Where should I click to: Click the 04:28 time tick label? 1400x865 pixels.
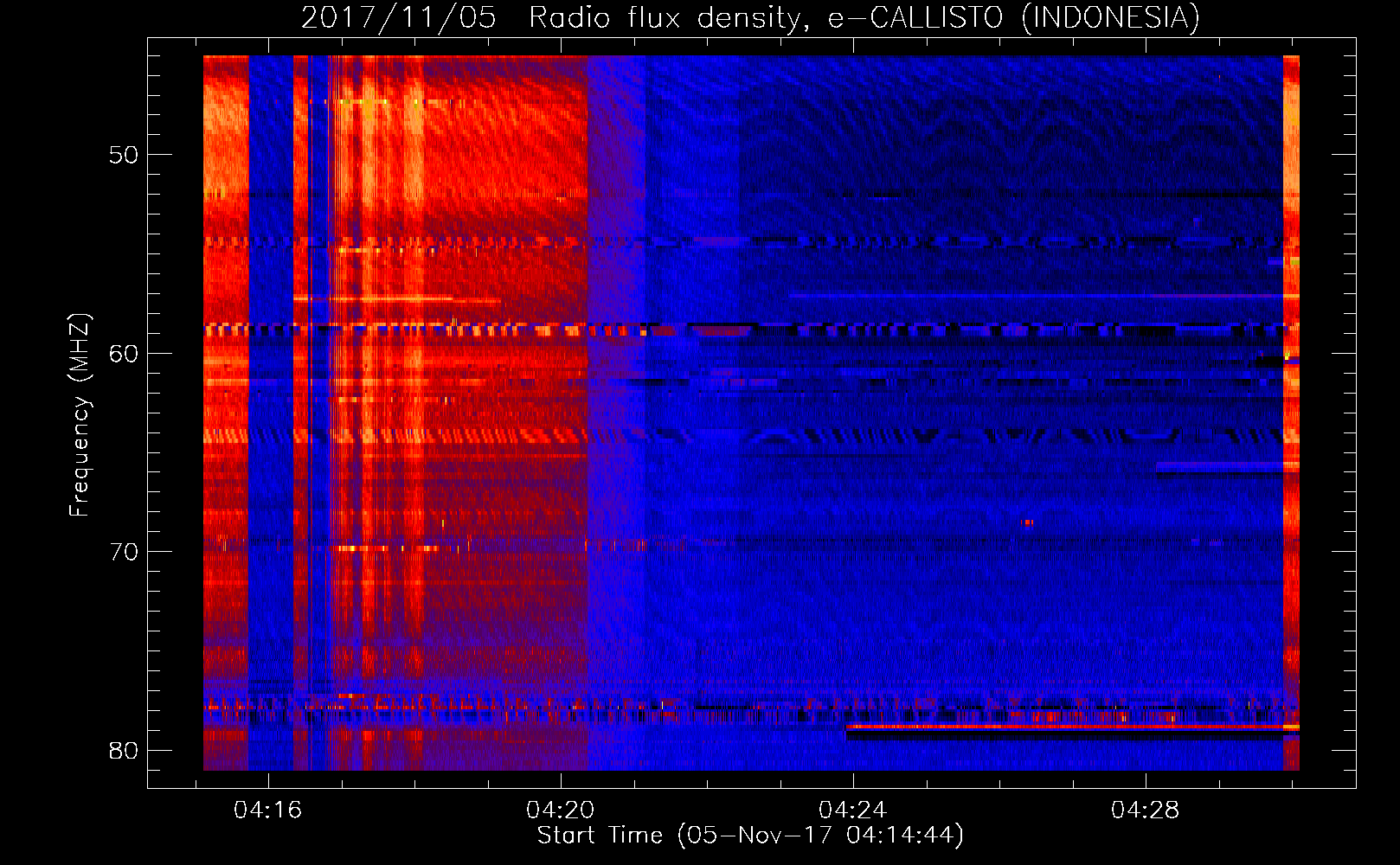tap(1146, 811)
